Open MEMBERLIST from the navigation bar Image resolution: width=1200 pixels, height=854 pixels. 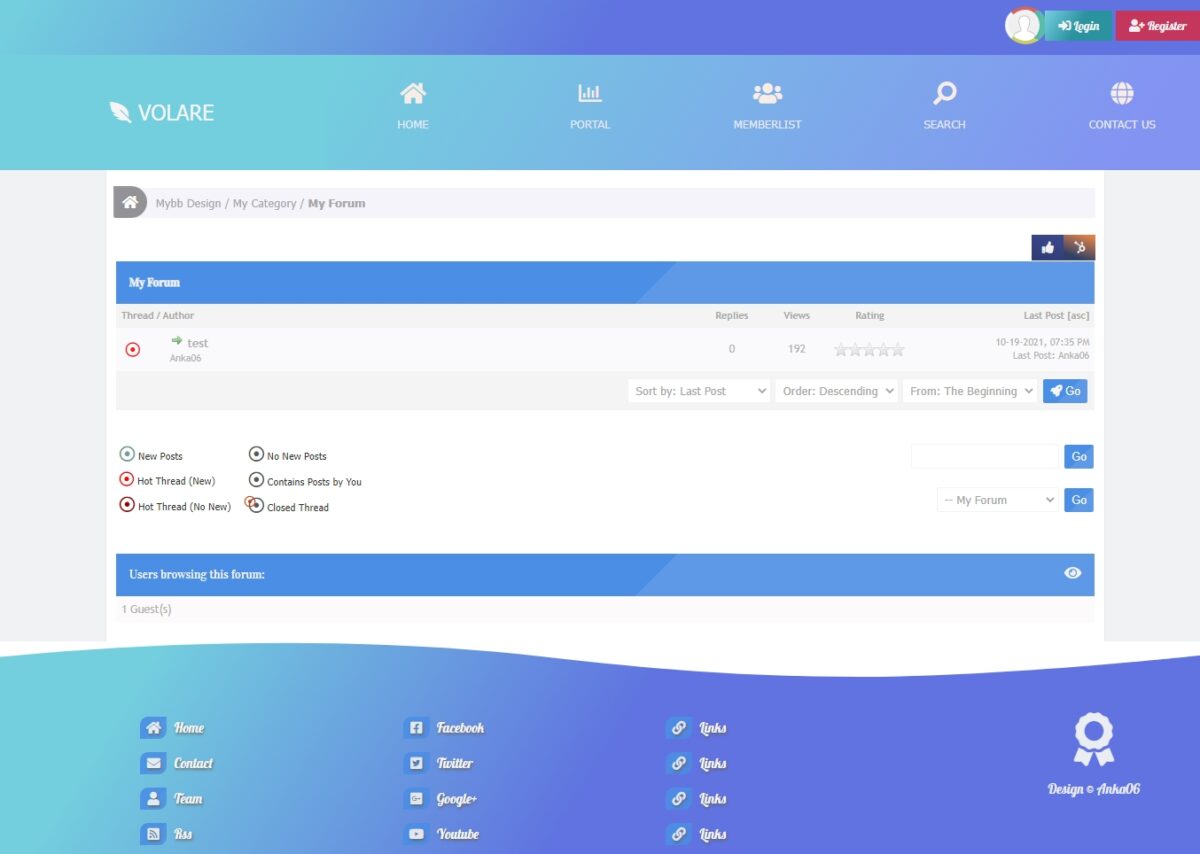click(767, 105)
